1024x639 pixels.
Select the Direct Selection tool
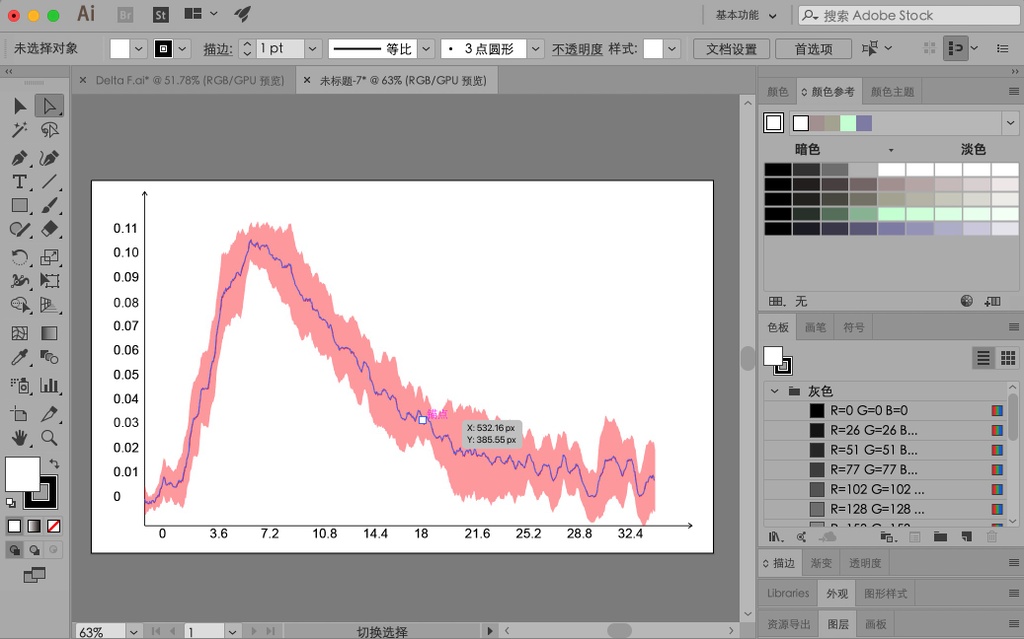49,105
